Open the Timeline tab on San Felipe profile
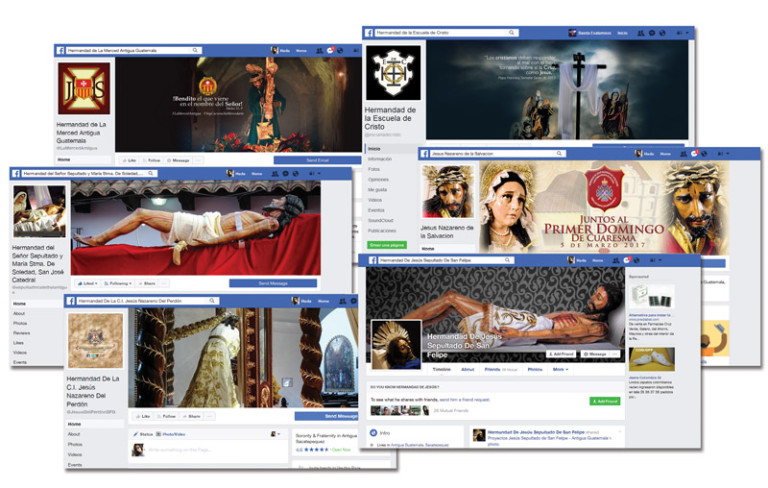 (x=441, y=369)
